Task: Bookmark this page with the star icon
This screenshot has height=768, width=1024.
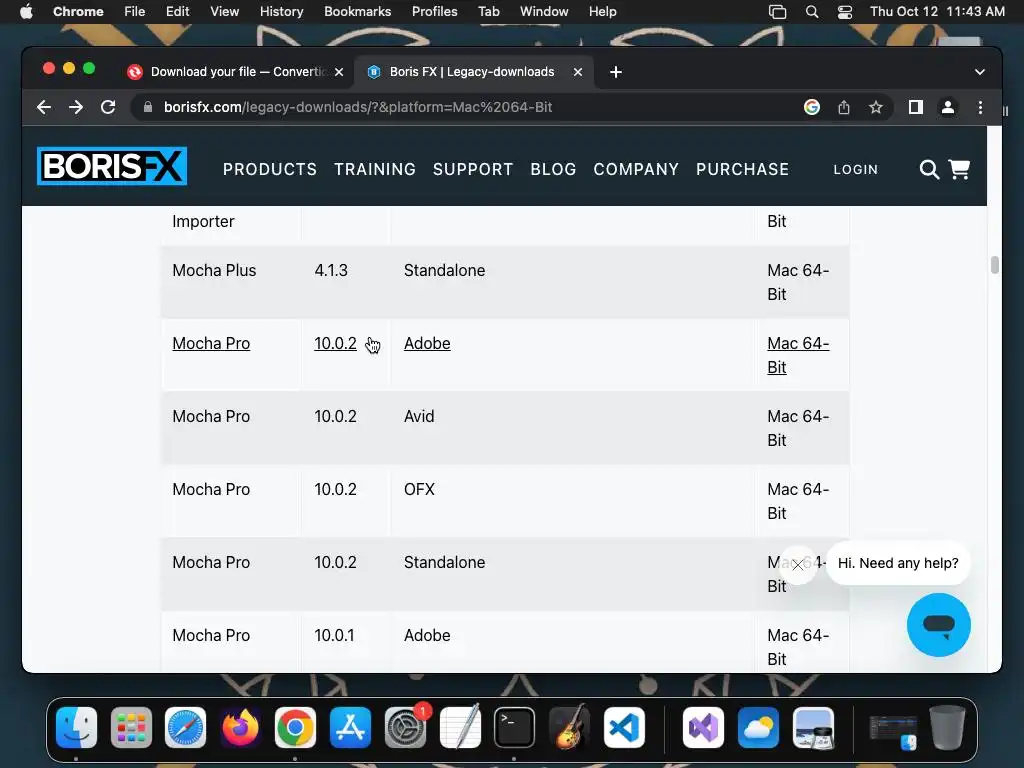Action: 876,107
